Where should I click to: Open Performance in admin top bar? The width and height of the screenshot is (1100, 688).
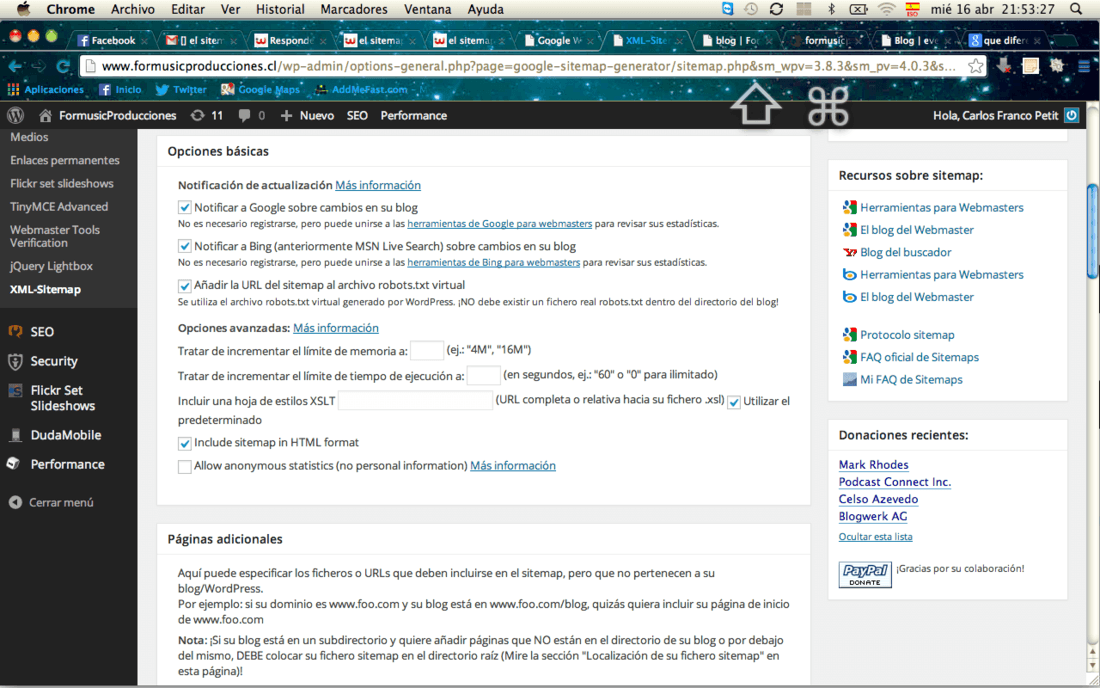tap(413, 115)
